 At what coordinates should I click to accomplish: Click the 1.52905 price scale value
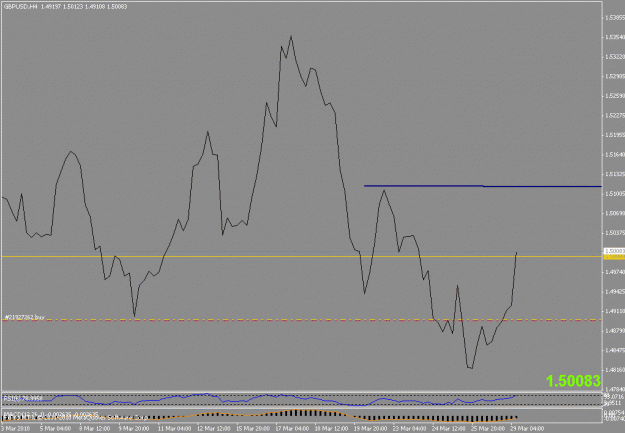[x=615, y=77]
